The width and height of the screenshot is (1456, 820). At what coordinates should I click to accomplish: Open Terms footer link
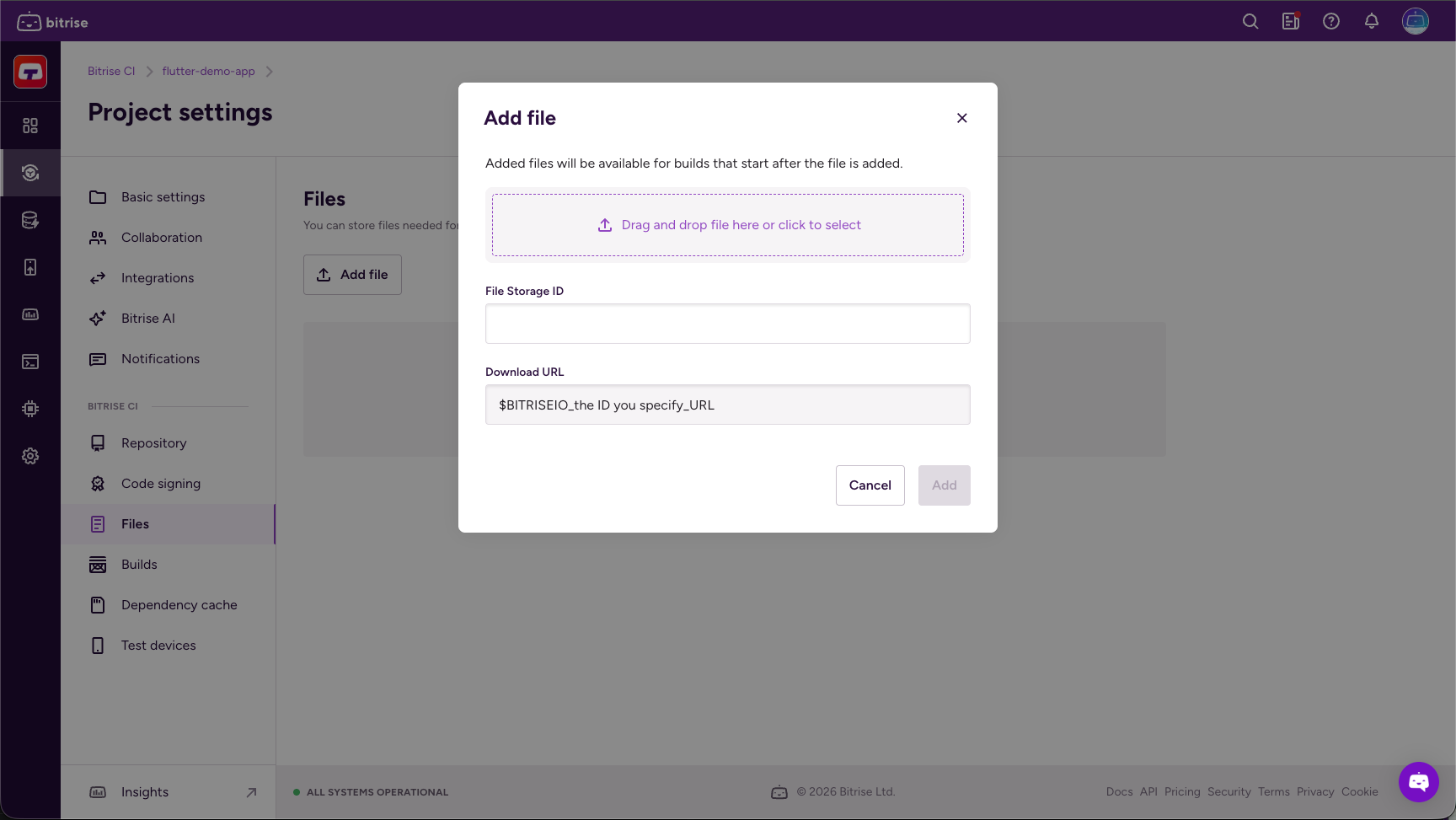(x=1274, y=792)
